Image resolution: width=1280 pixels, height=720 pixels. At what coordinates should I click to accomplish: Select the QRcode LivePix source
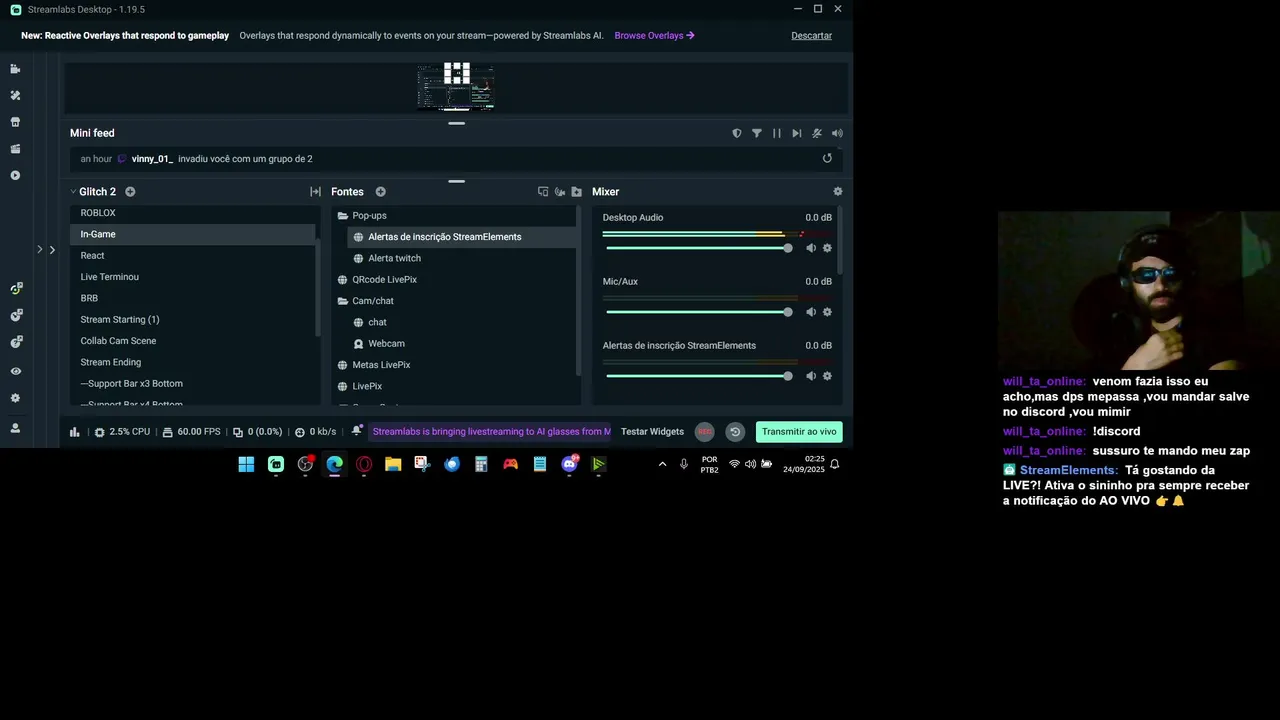pyautogui.click(x=454, y=280)
